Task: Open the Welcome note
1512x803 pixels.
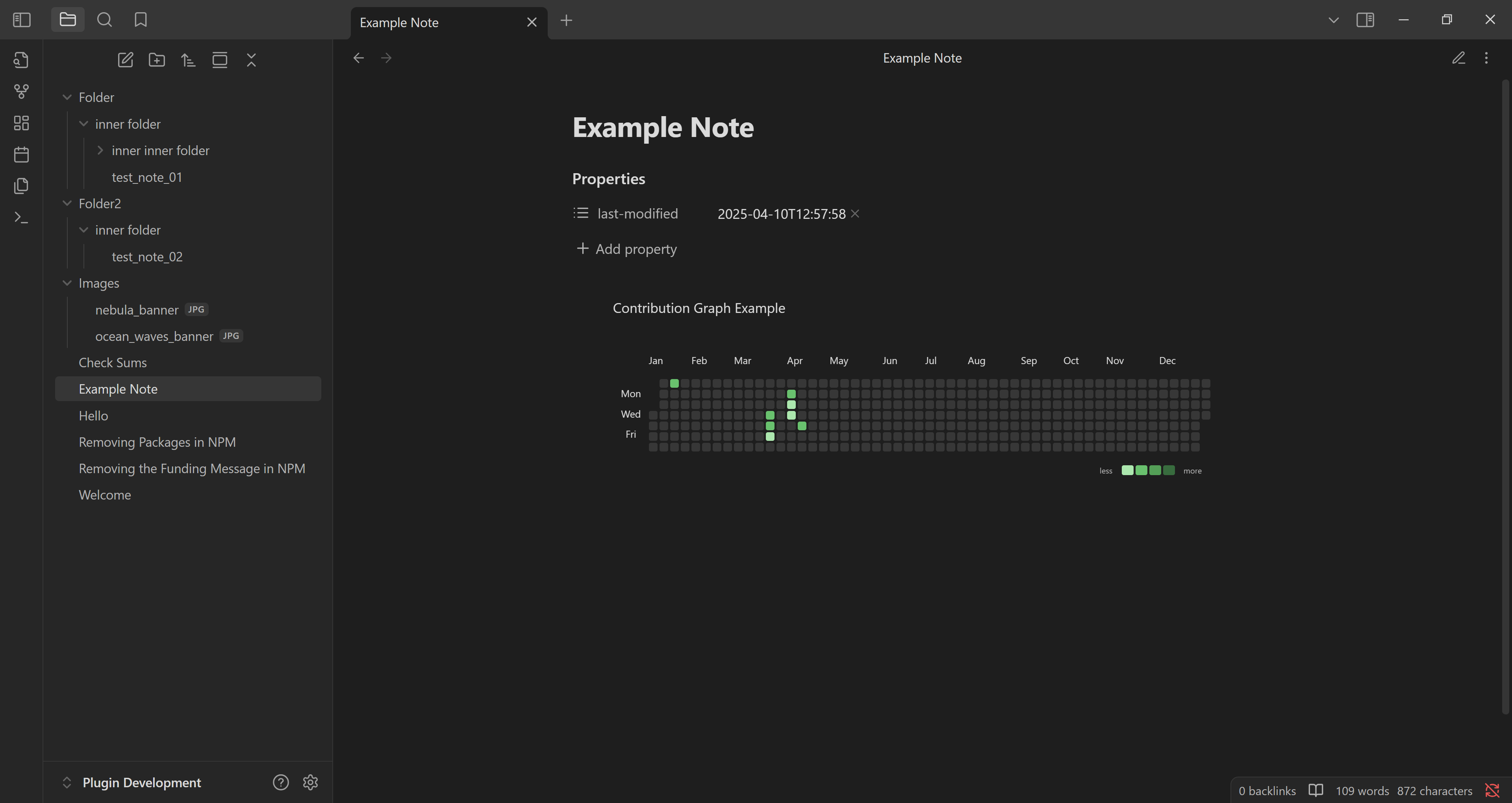Action: [104, 494]
